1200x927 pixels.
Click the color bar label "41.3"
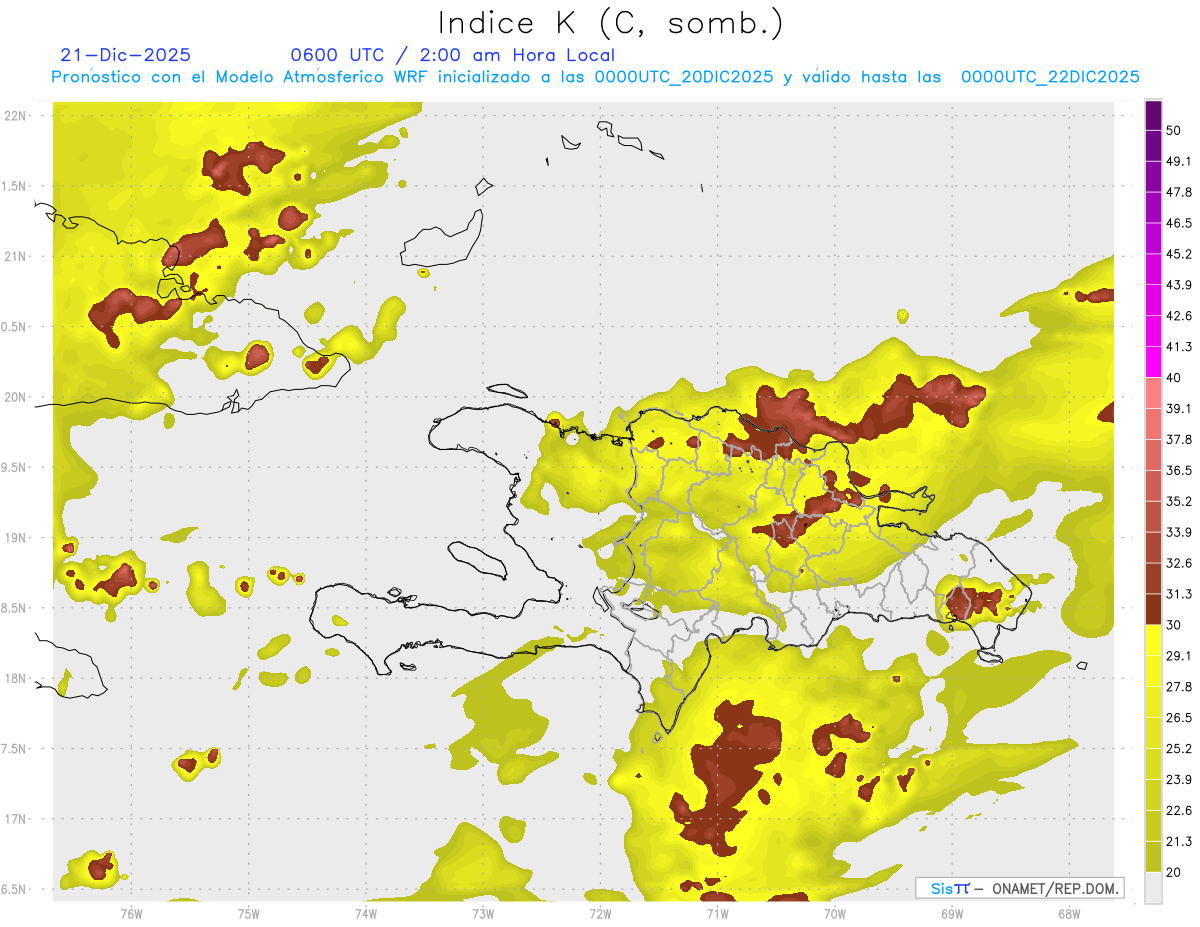pos(1179,347)
